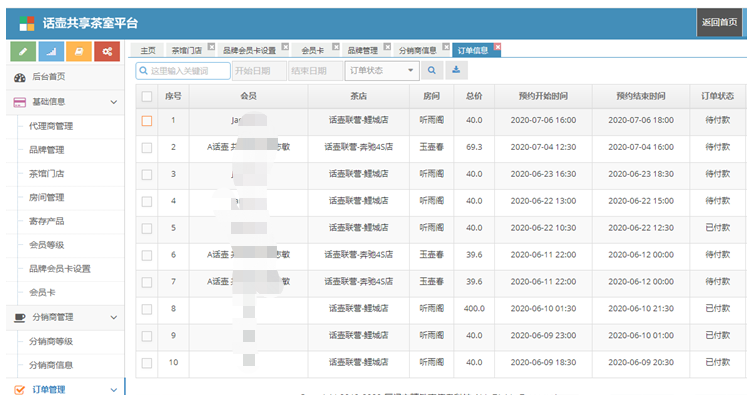This screenshot has width=747, height=395.
Task: Switch to the 主页 tab
Action: (x=148, y=50)
